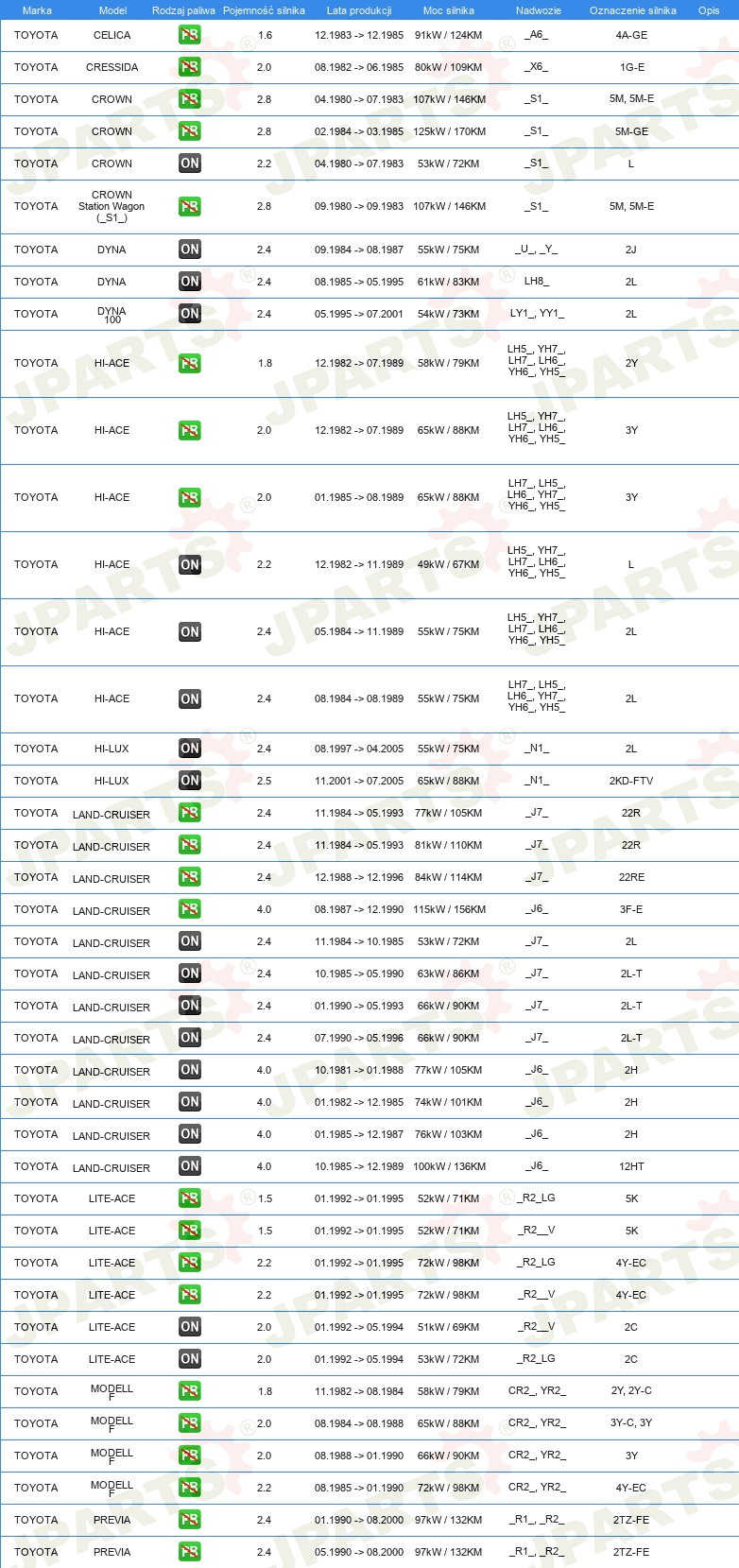Click the petrol PB icon in the CELICA row
The width and height of the screenshot is (739, 1568).
[x=190, y=35]
